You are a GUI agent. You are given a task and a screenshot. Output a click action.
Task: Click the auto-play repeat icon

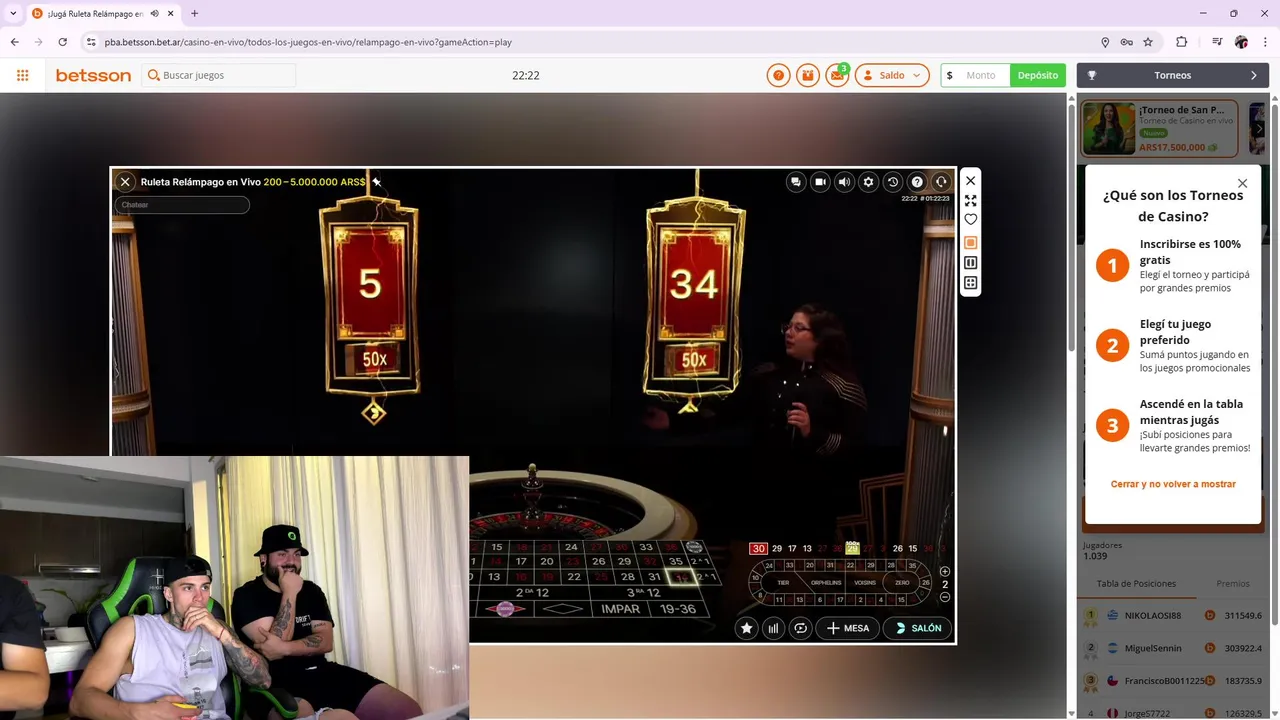click(x=800, y=628)
